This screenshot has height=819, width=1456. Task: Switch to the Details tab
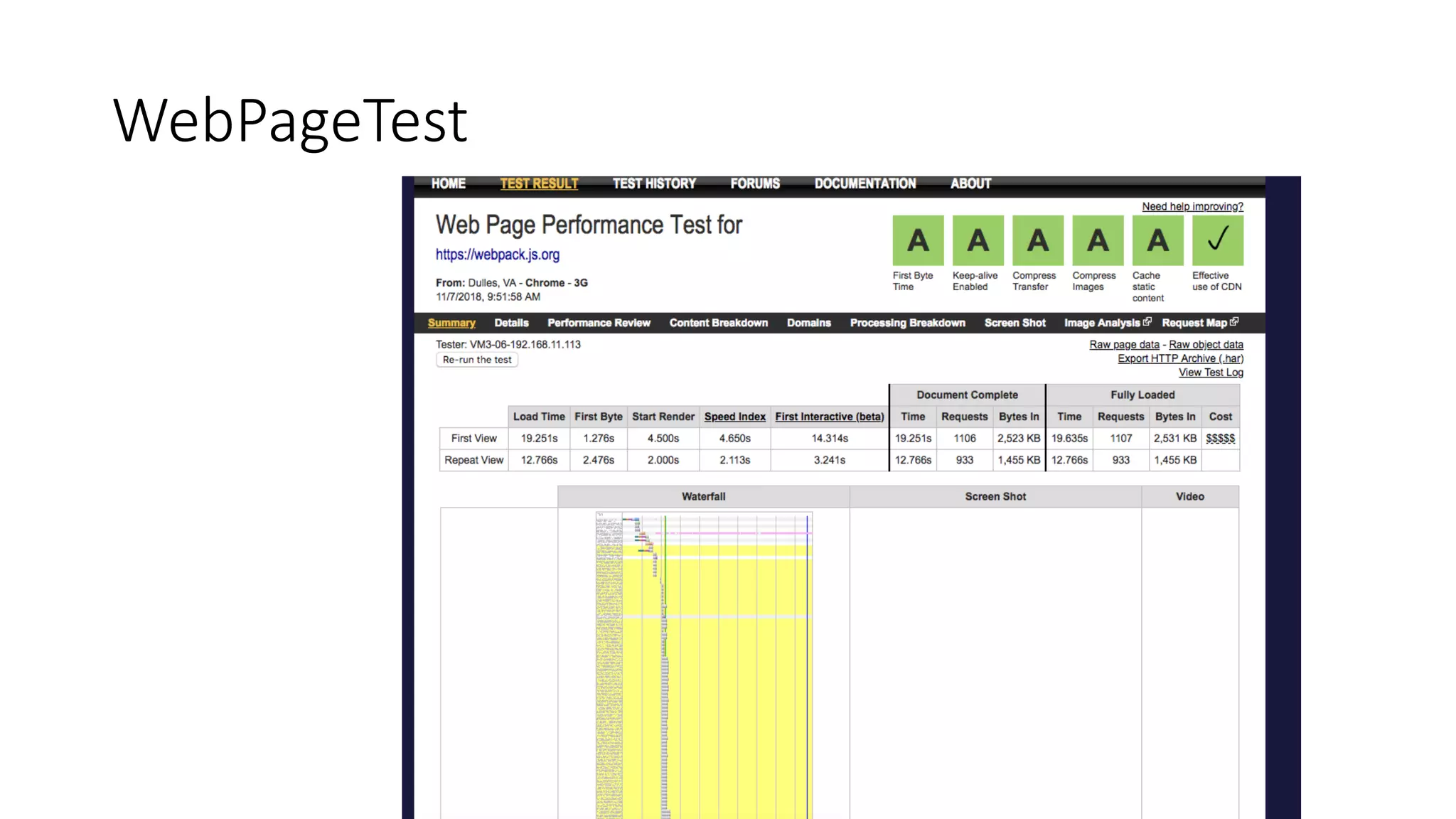tap(511, 323)
